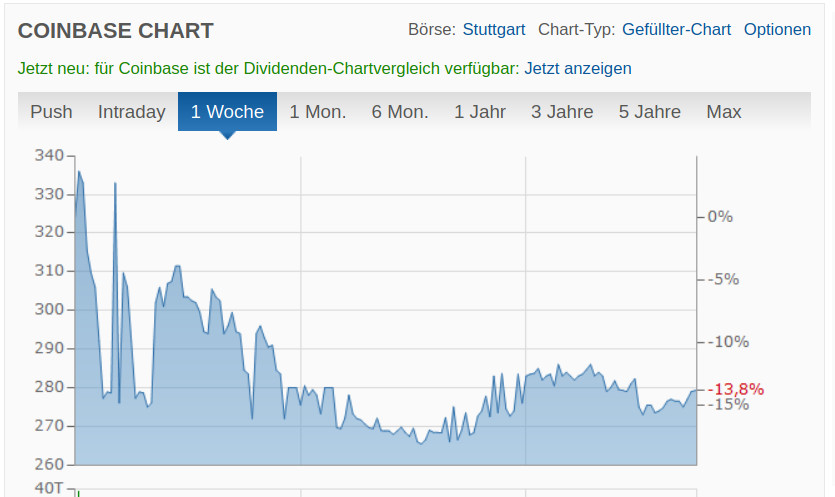Show the 1 Mon. time range
The width and height of the screenshot is (835, 497).
[318, 112]
